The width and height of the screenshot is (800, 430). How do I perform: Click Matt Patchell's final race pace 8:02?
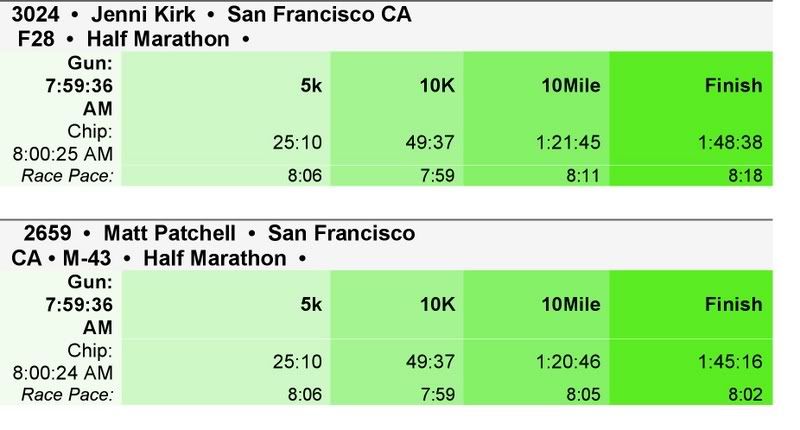[745, 394]
